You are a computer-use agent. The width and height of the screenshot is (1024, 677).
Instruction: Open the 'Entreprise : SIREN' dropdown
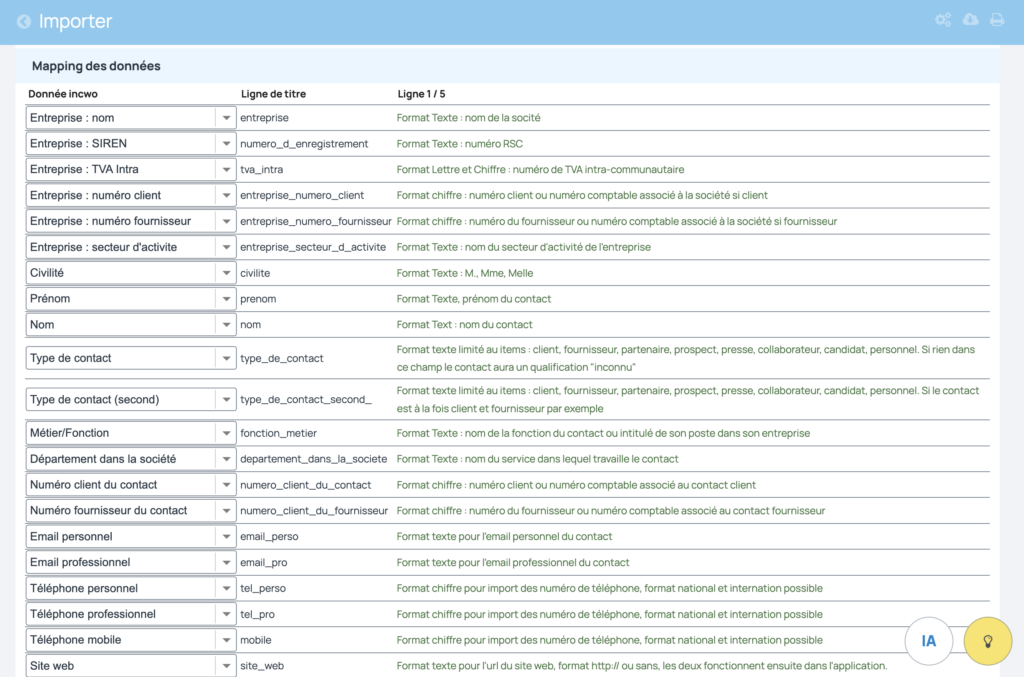coord(131,144)
